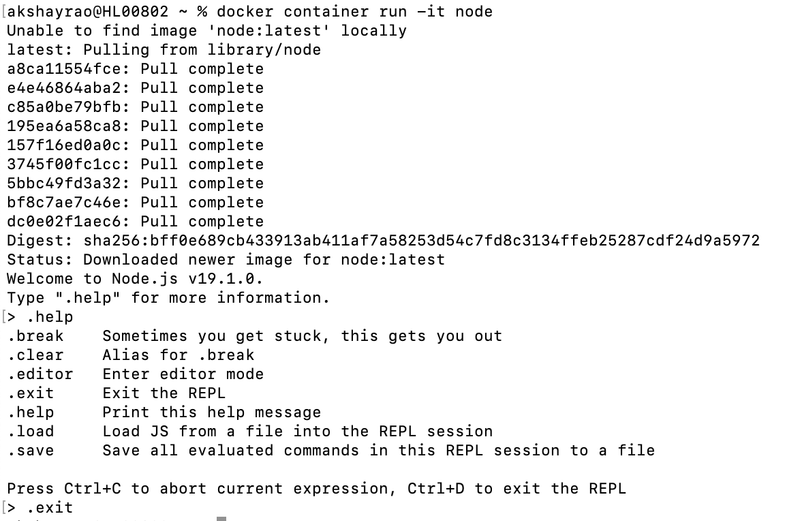The height and width of the screenshot is (521, 800).
Task: Click the '.editor' command in help list
Action: tap(40, 374)
